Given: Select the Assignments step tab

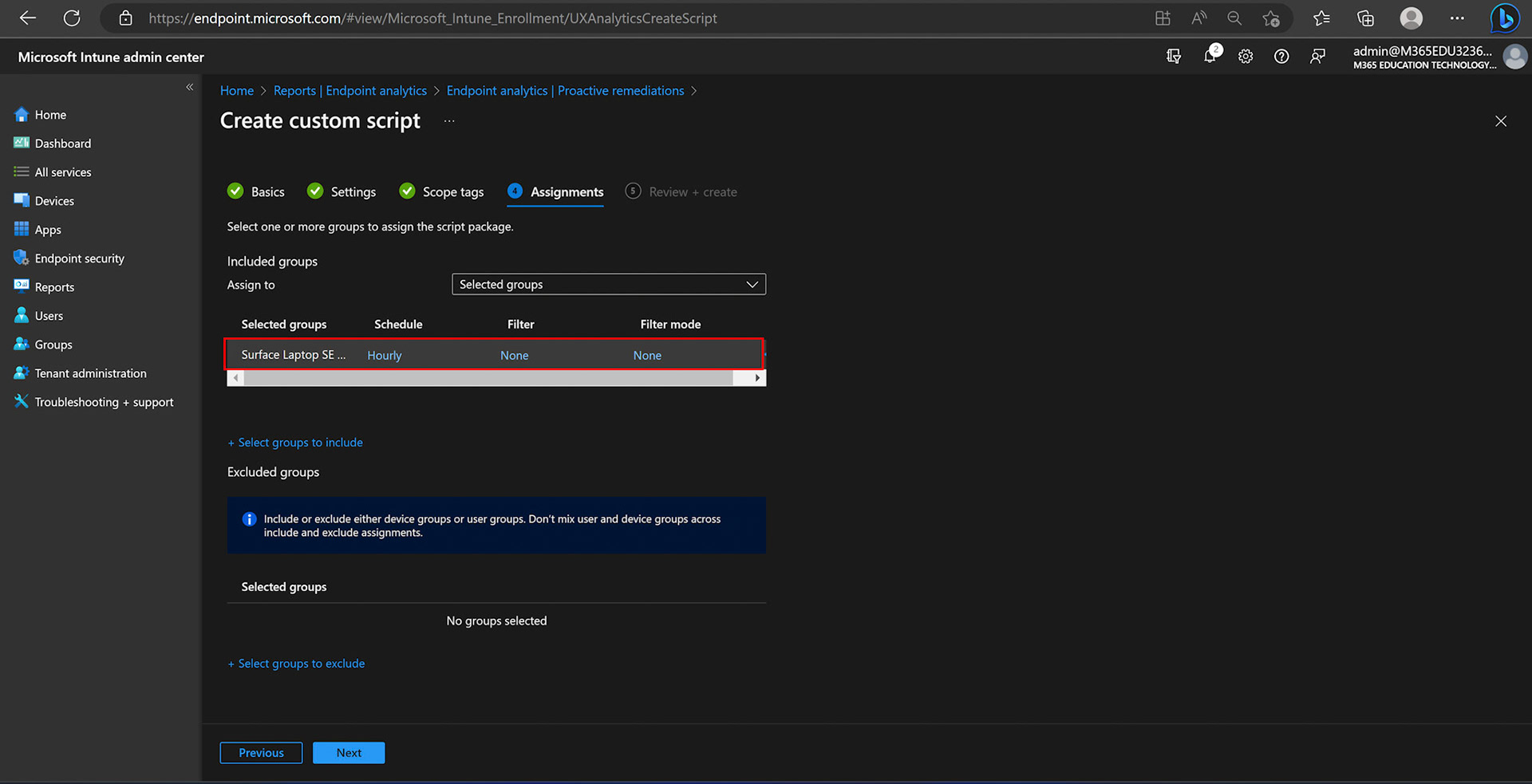Looking at the screenshot, I should (x=555, y=191).
